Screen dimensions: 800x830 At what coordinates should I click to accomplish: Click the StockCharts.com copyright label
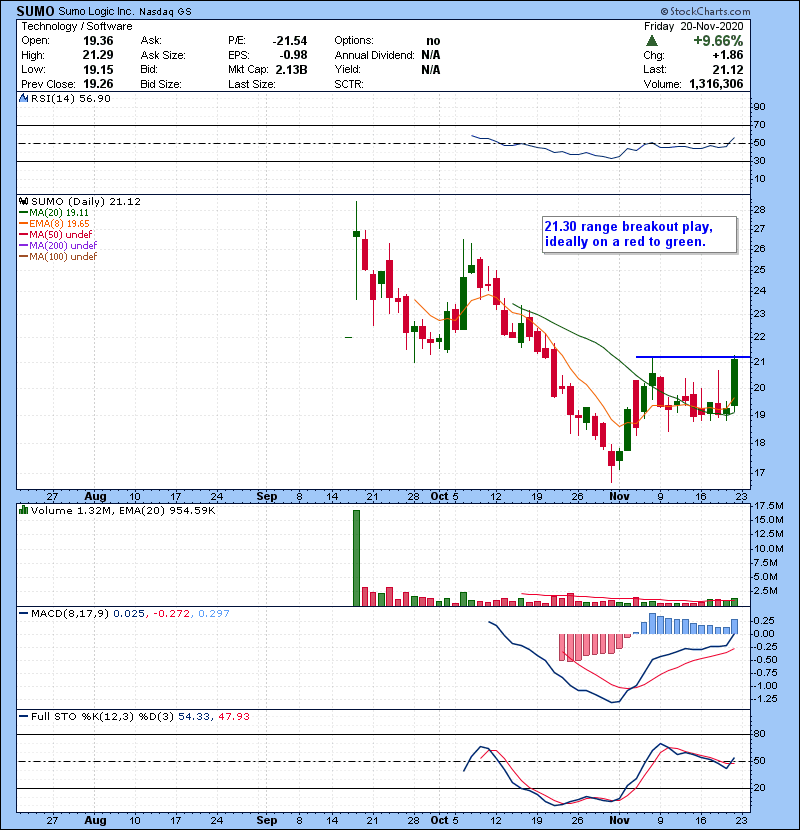tap(705, 11)
